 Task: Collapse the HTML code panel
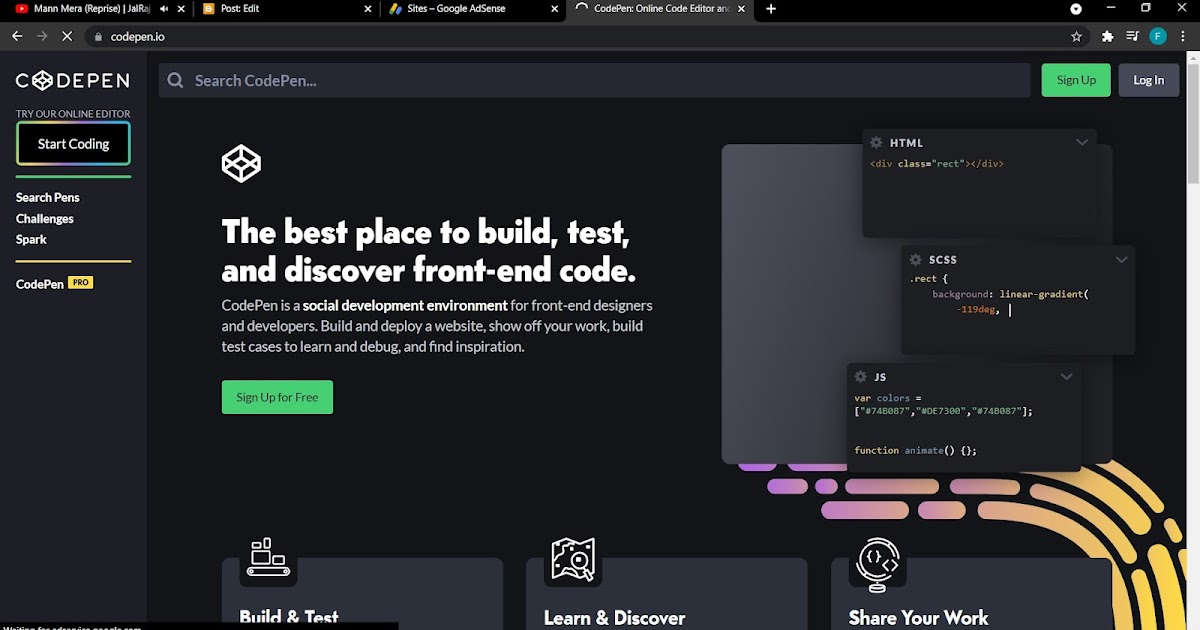click(1082, 142)
